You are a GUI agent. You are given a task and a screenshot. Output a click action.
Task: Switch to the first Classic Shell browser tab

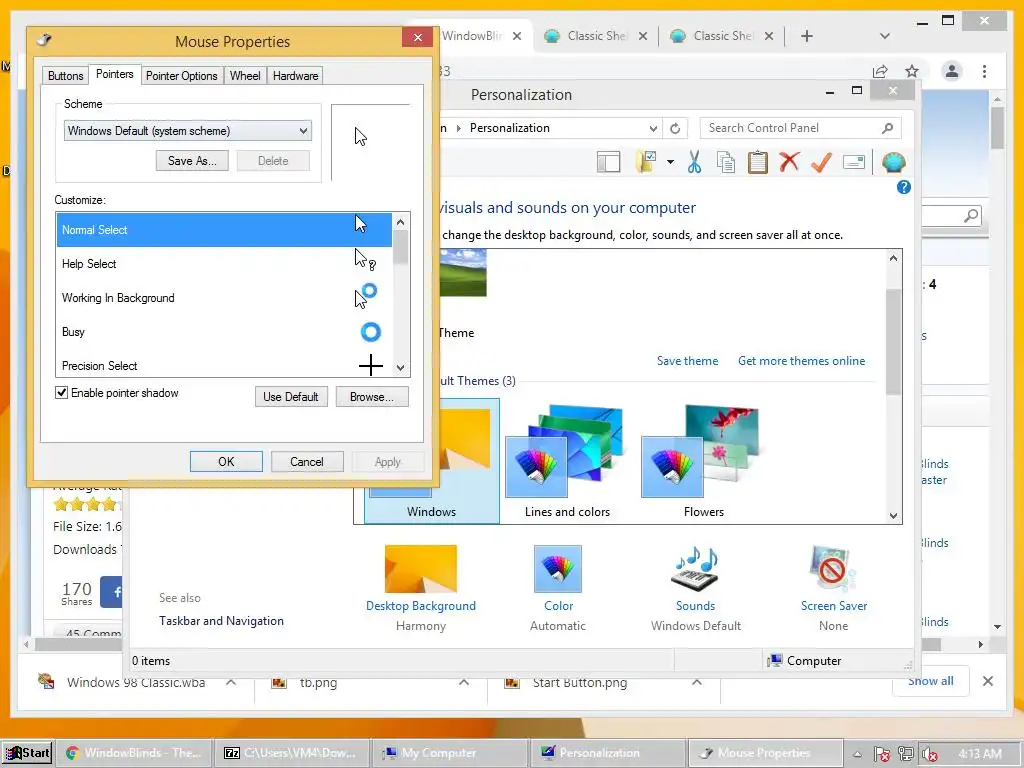pyautogui.click(x=596, y=36)
